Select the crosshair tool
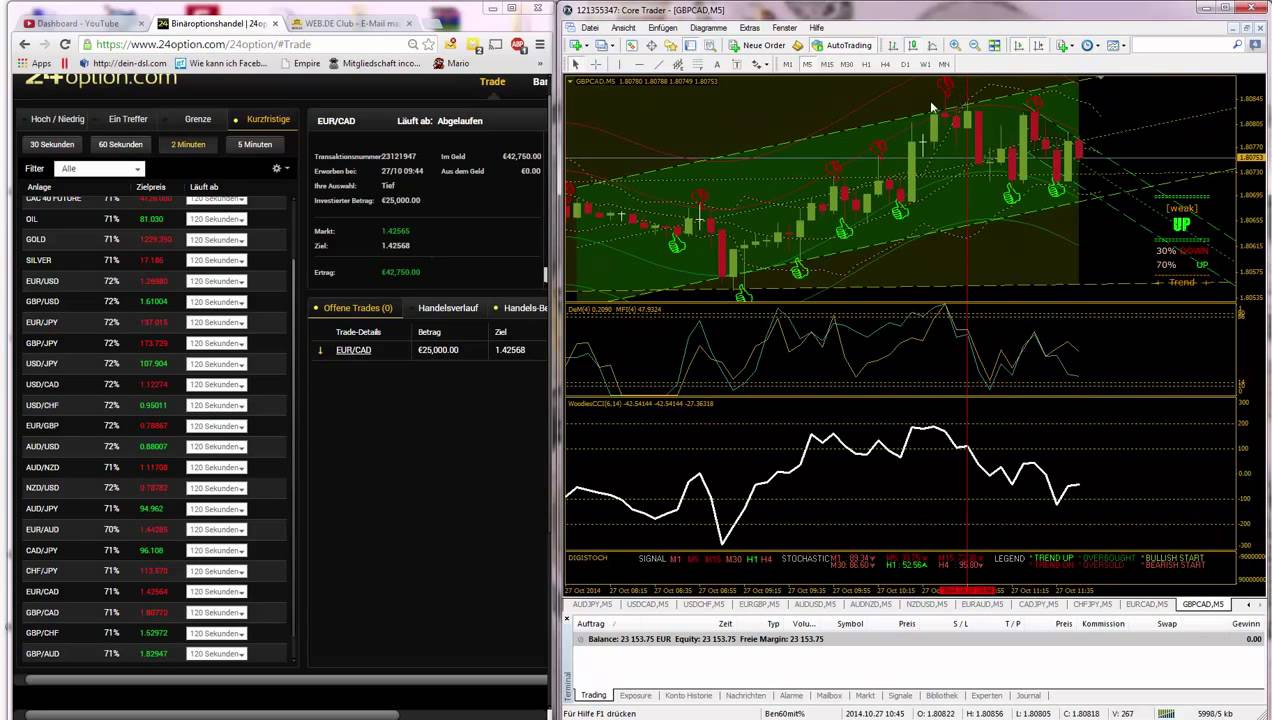 point(595,64)
